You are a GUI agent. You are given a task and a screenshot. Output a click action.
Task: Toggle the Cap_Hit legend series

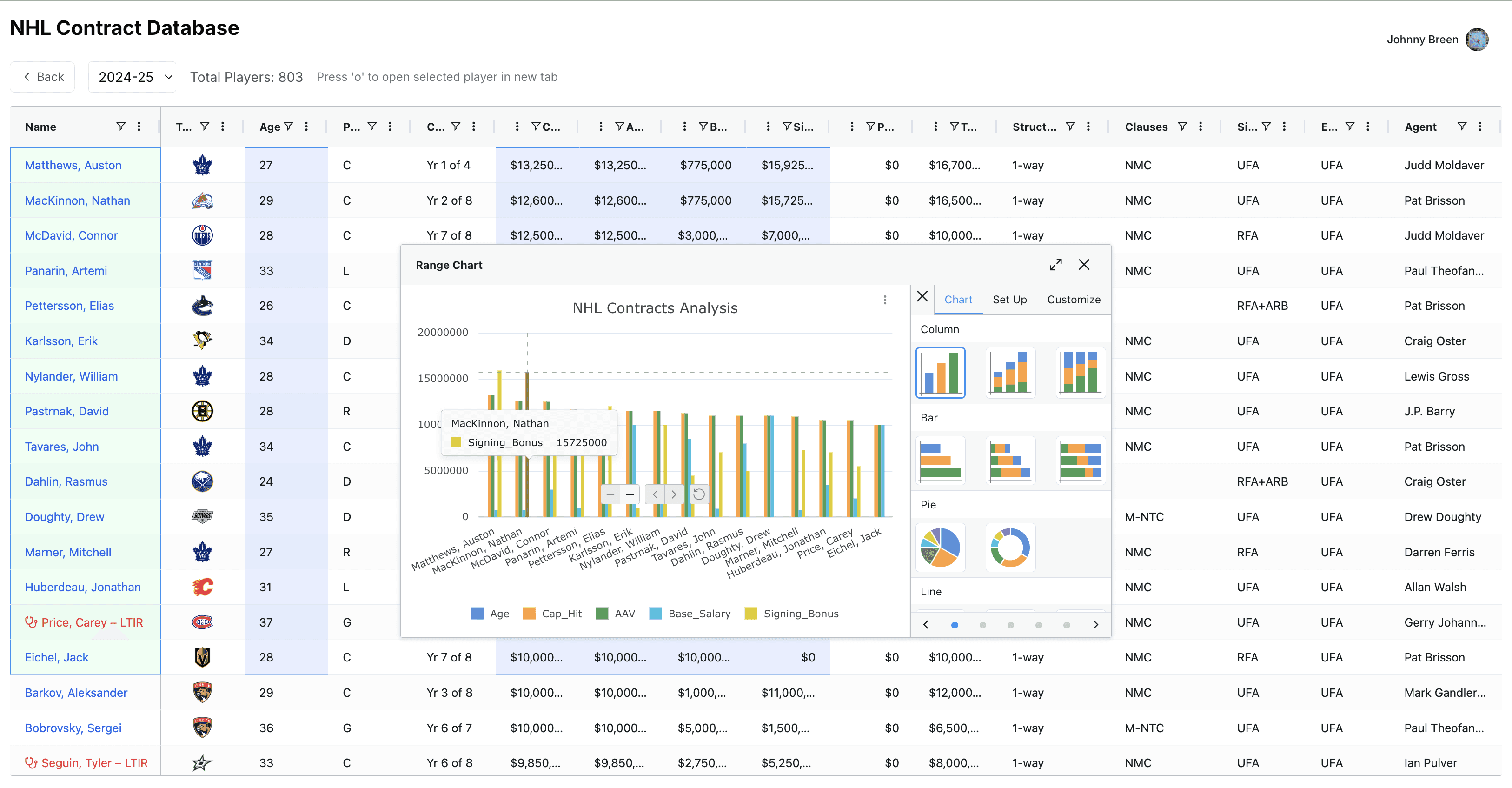tap(552, 614)
